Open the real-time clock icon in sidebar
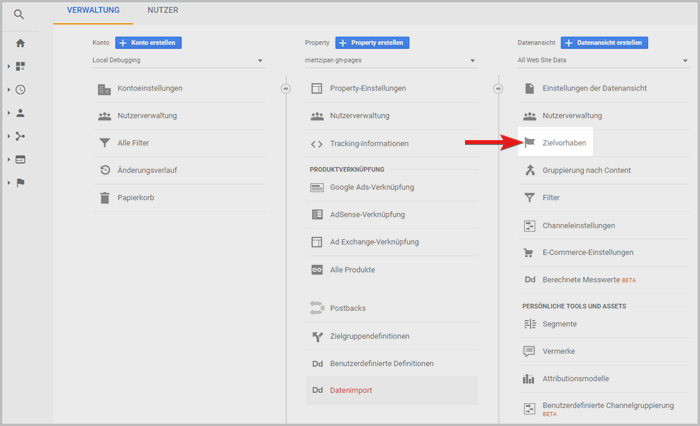 (x=20, y=90)
